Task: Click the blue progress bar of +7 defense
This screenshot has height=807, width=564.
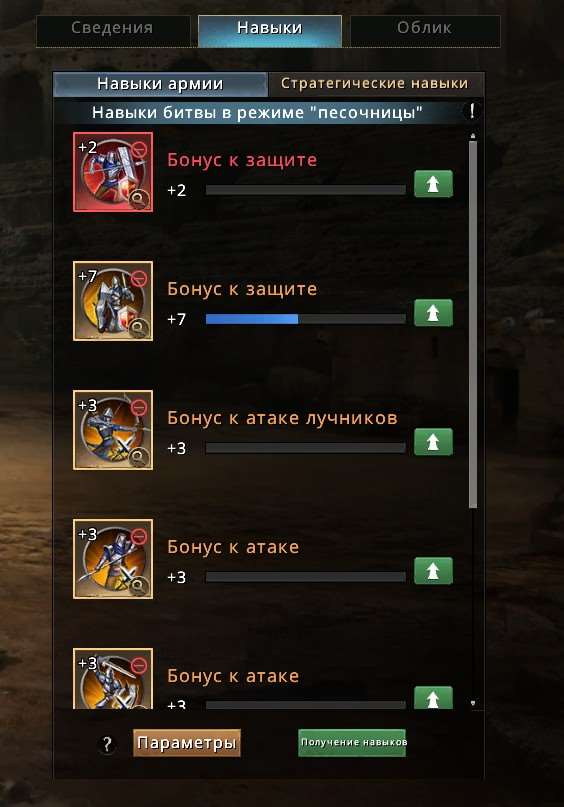Action: 306,320
